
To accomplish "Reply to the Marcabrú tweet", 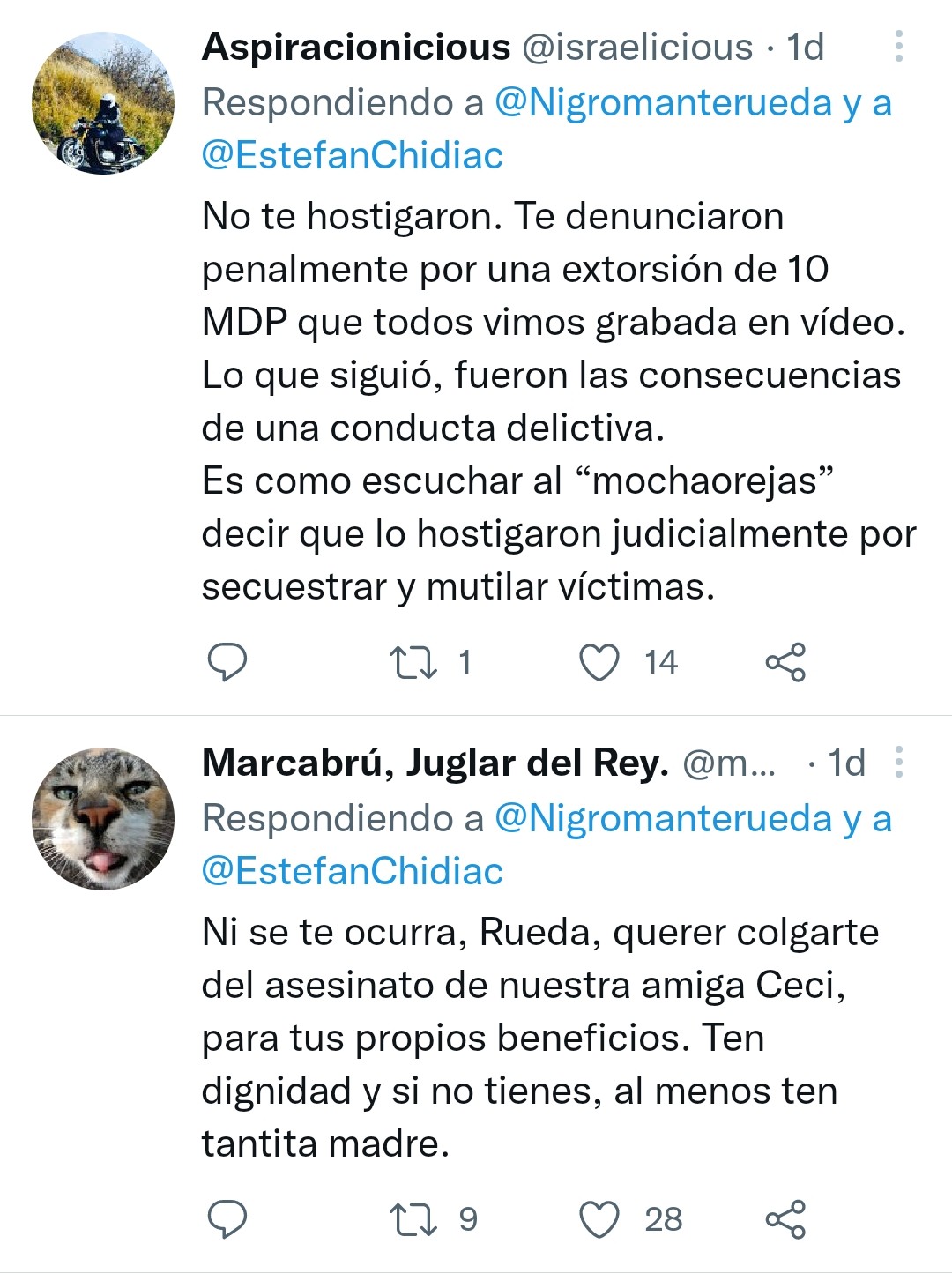I will (227, 1219).
